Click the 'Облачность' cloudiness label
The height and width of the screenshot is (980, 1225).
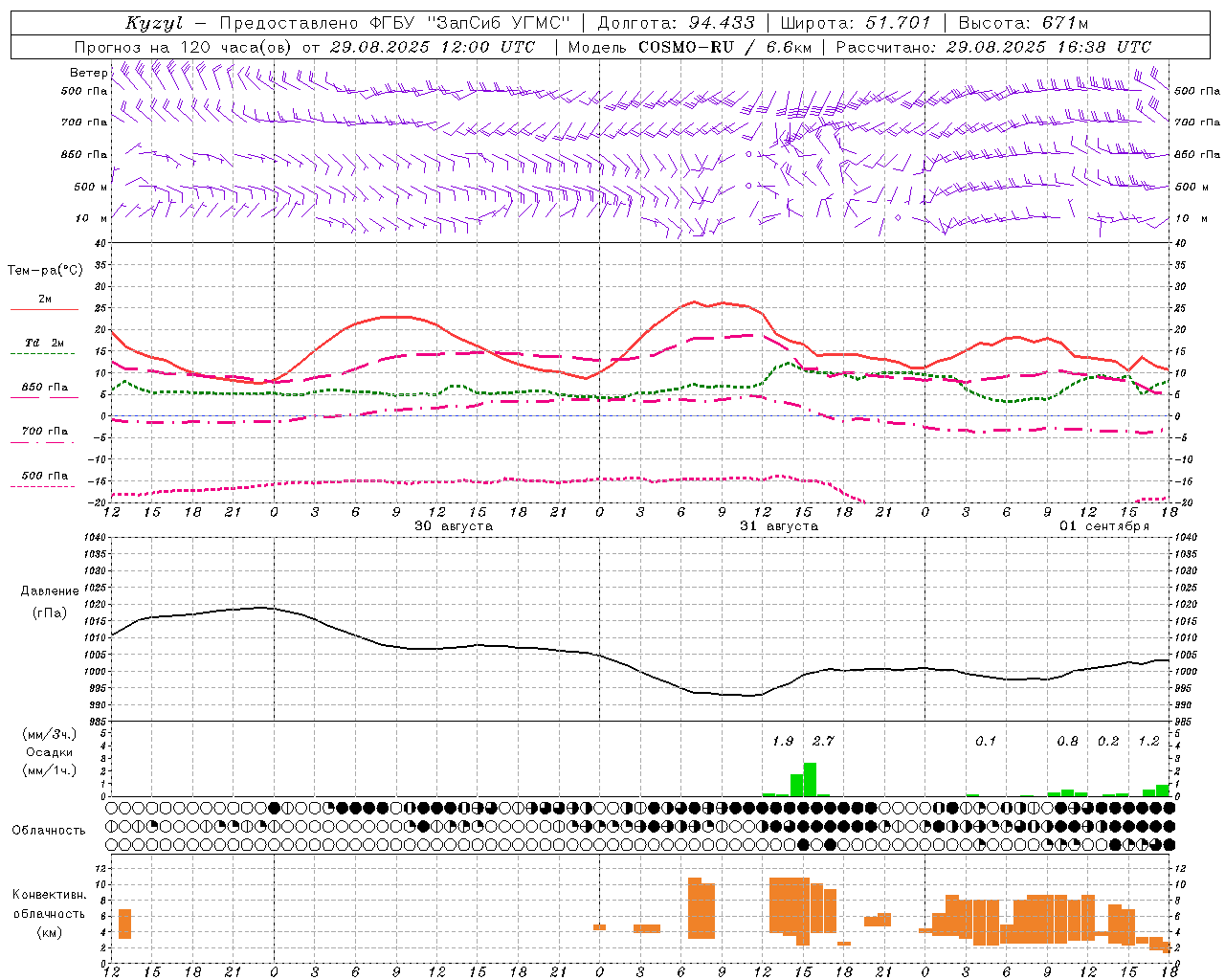(49, 830)
